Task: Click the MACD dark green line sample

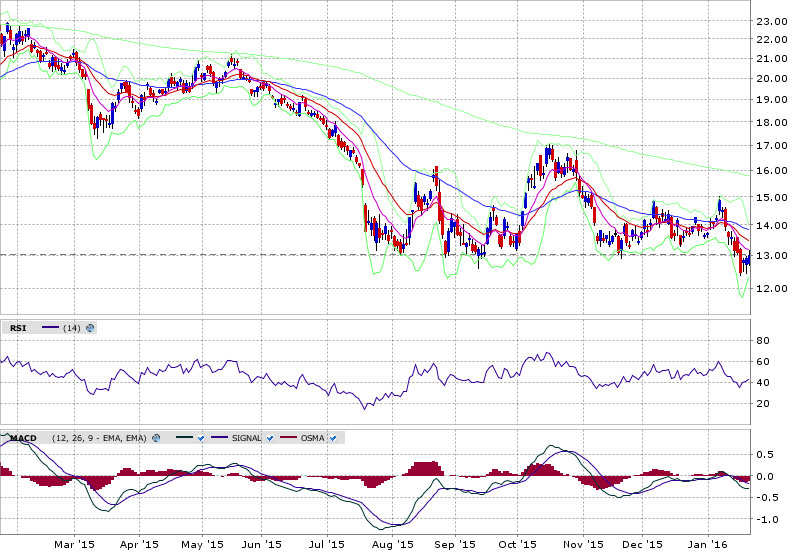Action: [x=182, y=438]
